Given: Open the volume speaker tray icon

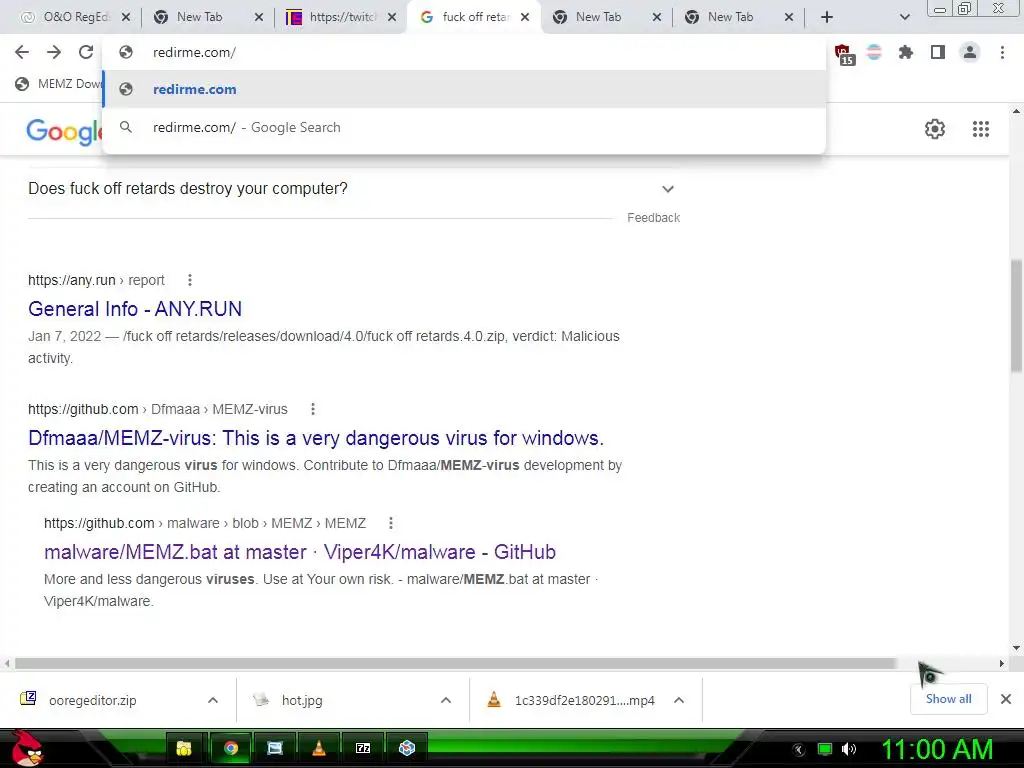Looking at the screenshot, I should (849, 749).
